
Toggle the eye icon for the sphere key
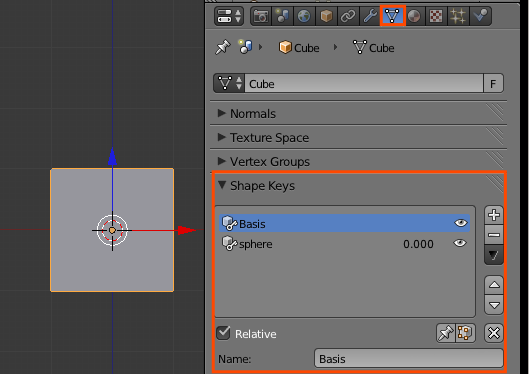pos(460,243)
